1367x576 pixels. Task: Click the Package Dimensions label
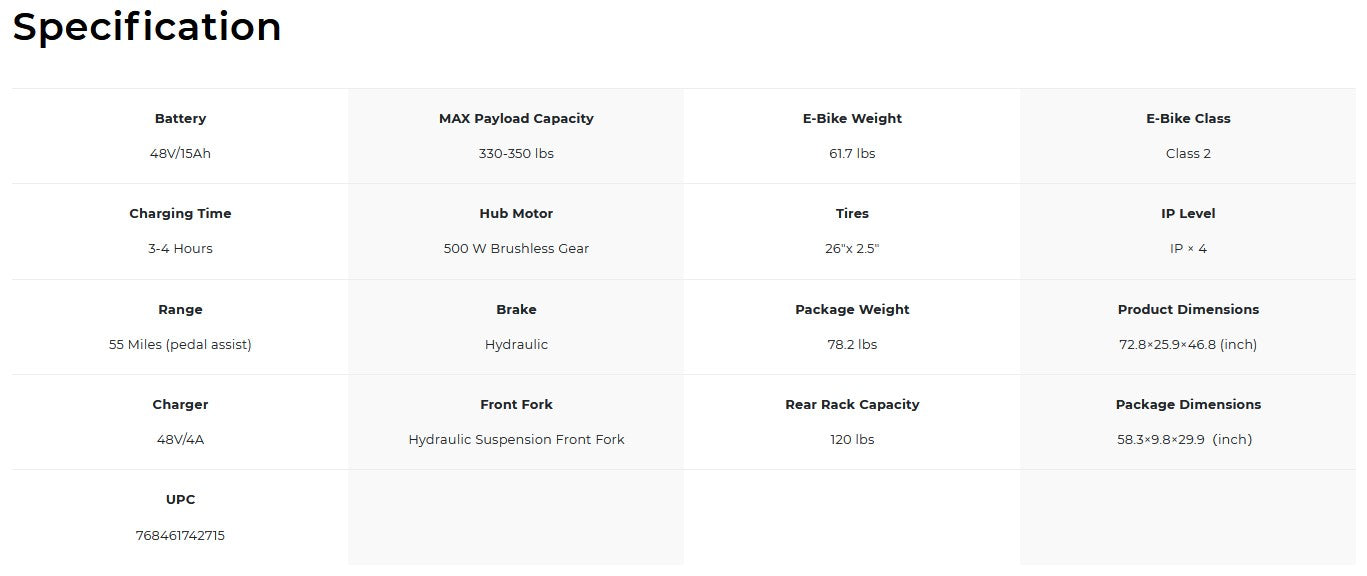[1188, 404]
